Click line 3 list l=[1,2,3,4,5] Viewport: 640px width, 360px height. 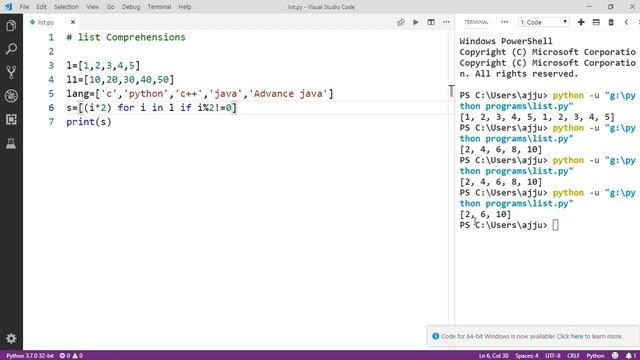pos(103,65)
